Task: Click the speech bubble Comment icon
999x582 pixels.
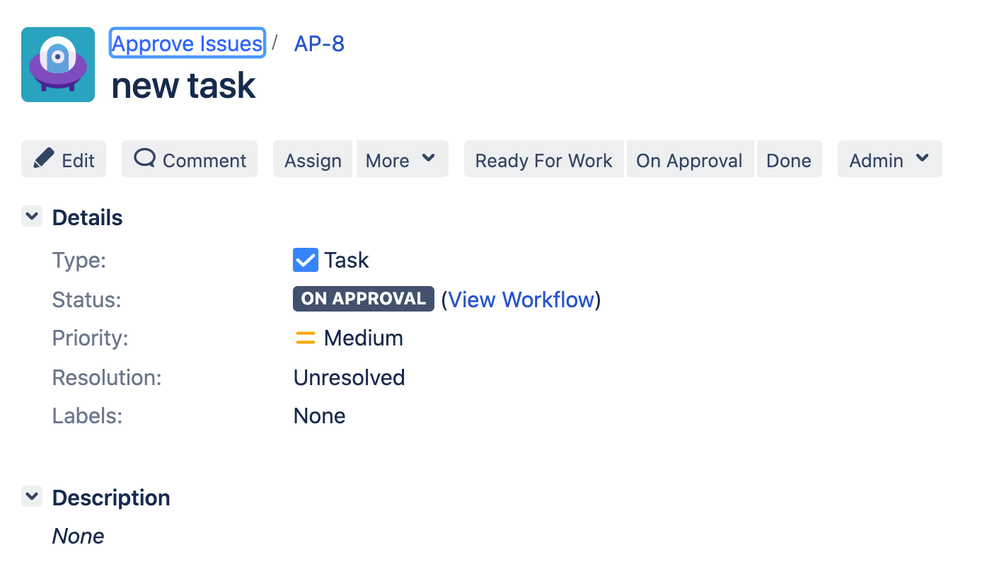Action: (145, 157)
